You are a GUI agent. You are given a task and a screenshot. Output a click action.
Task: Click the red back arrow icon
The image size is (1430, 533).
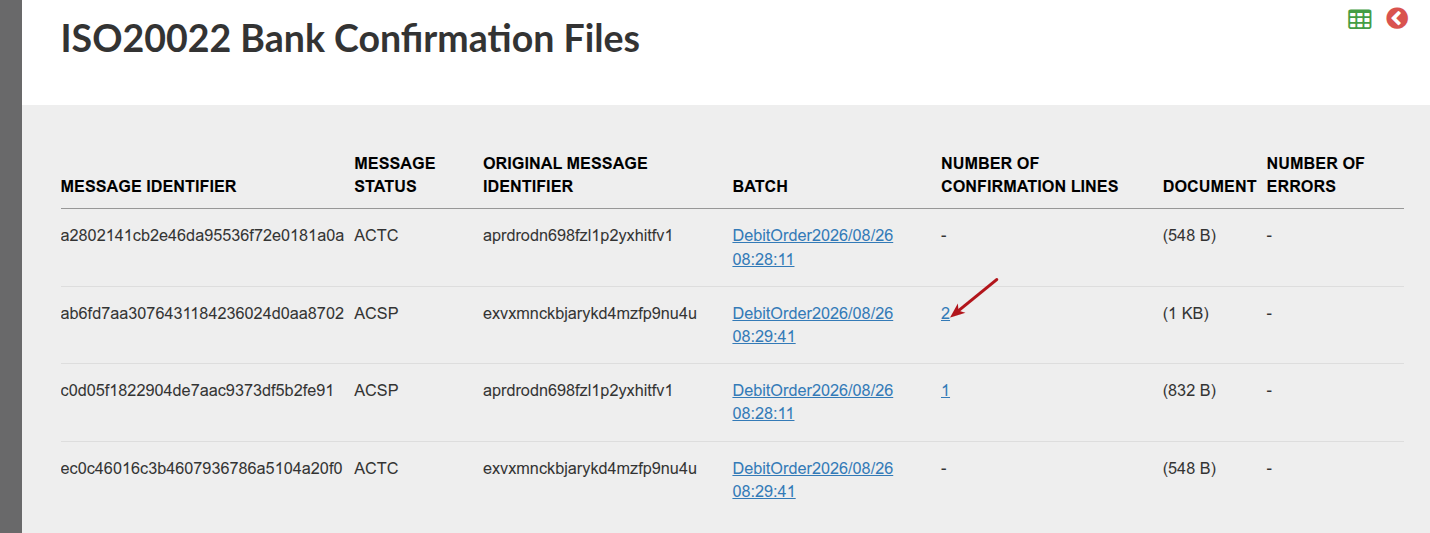tap(1397, 18)
